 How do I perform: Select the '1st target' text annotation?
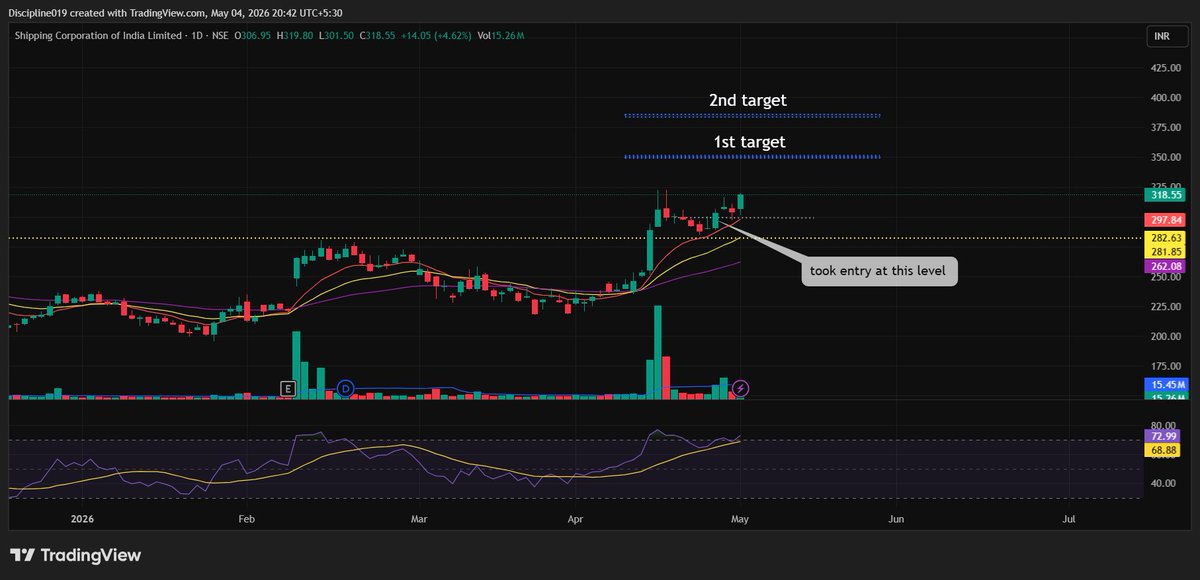point(749,142)
